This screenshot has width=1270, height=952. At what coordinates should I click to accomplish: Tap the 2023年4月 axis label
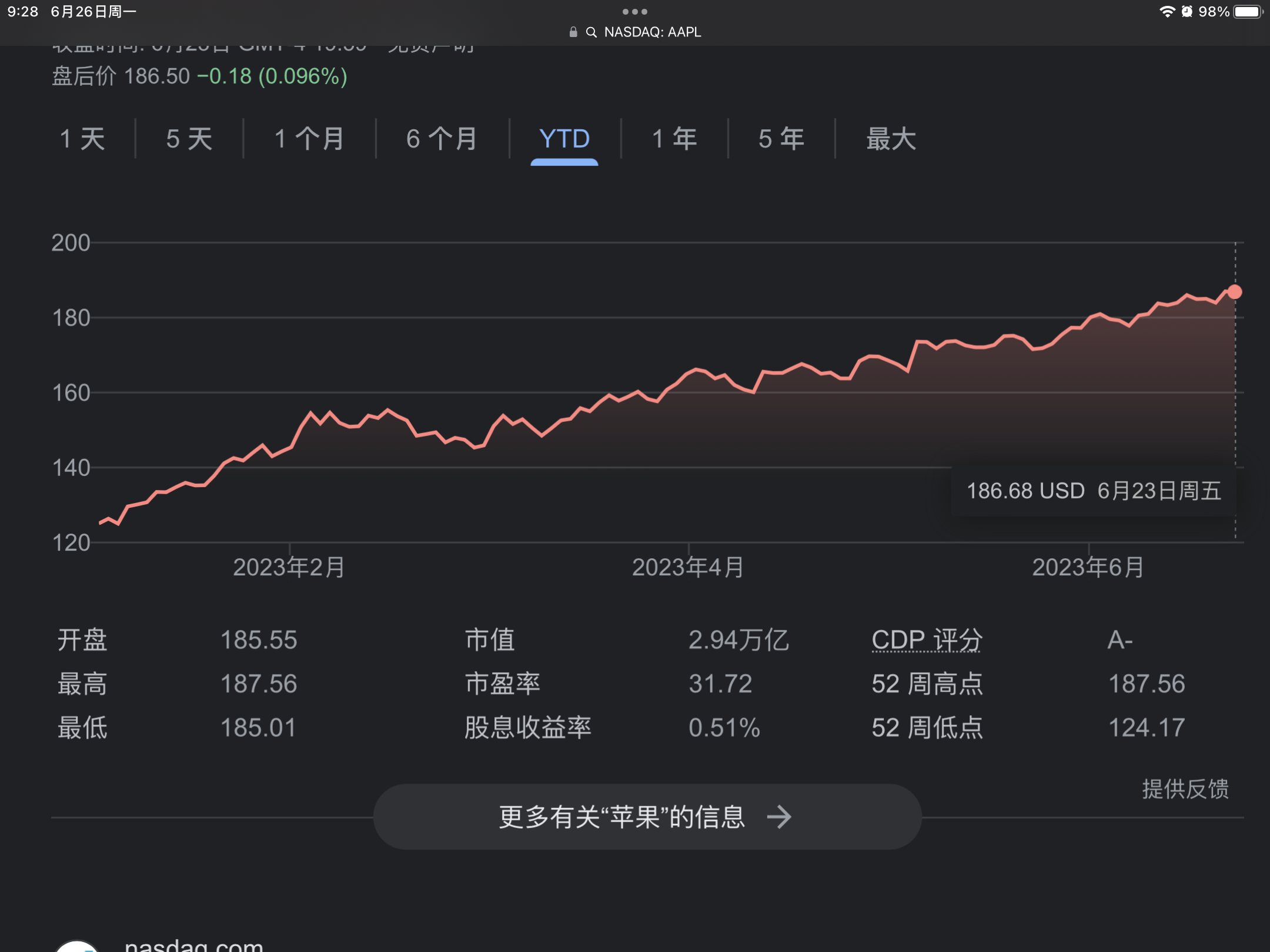pos(688,567)
